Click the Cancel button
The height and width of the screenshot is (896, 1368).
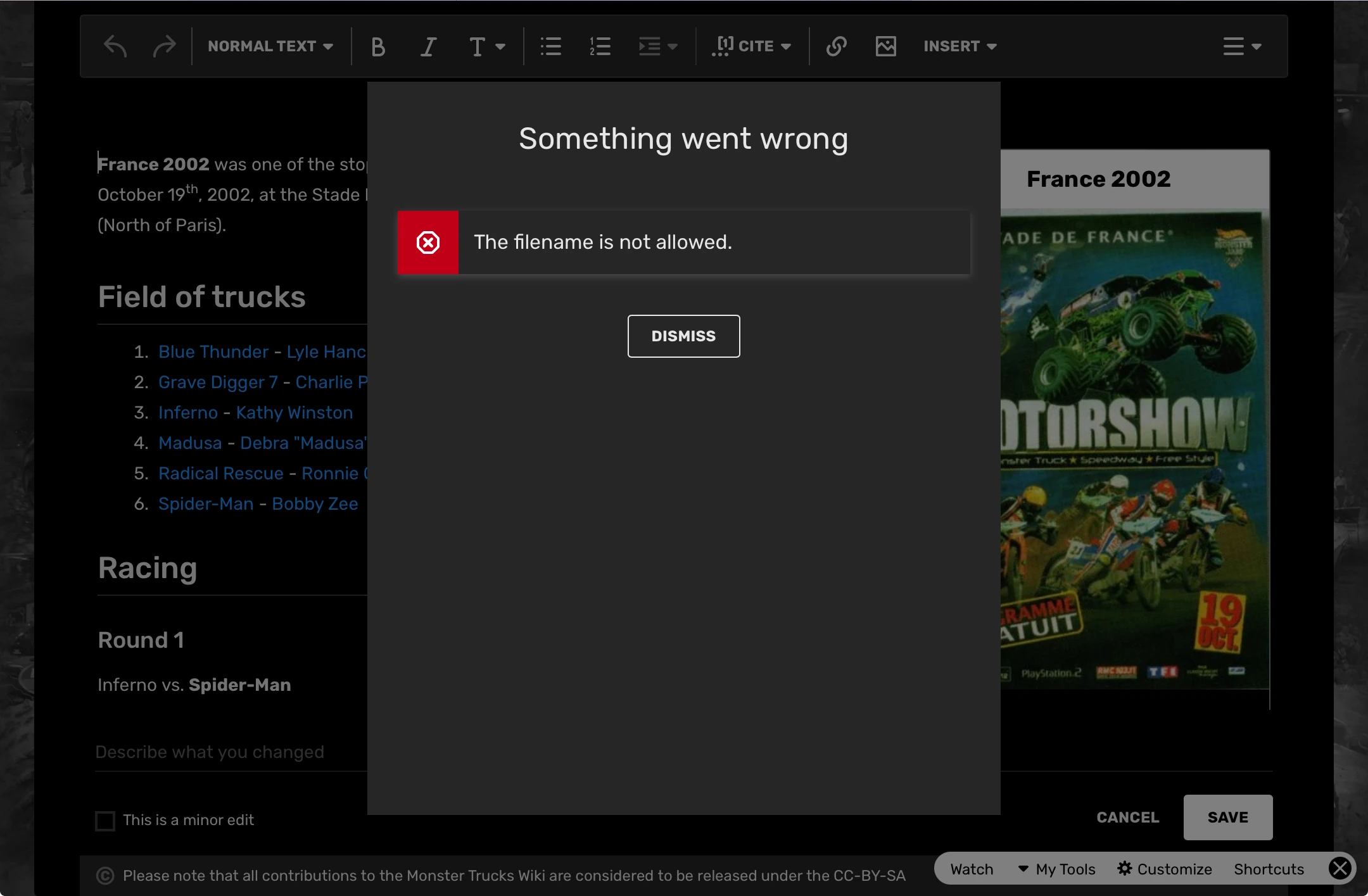1127,817
